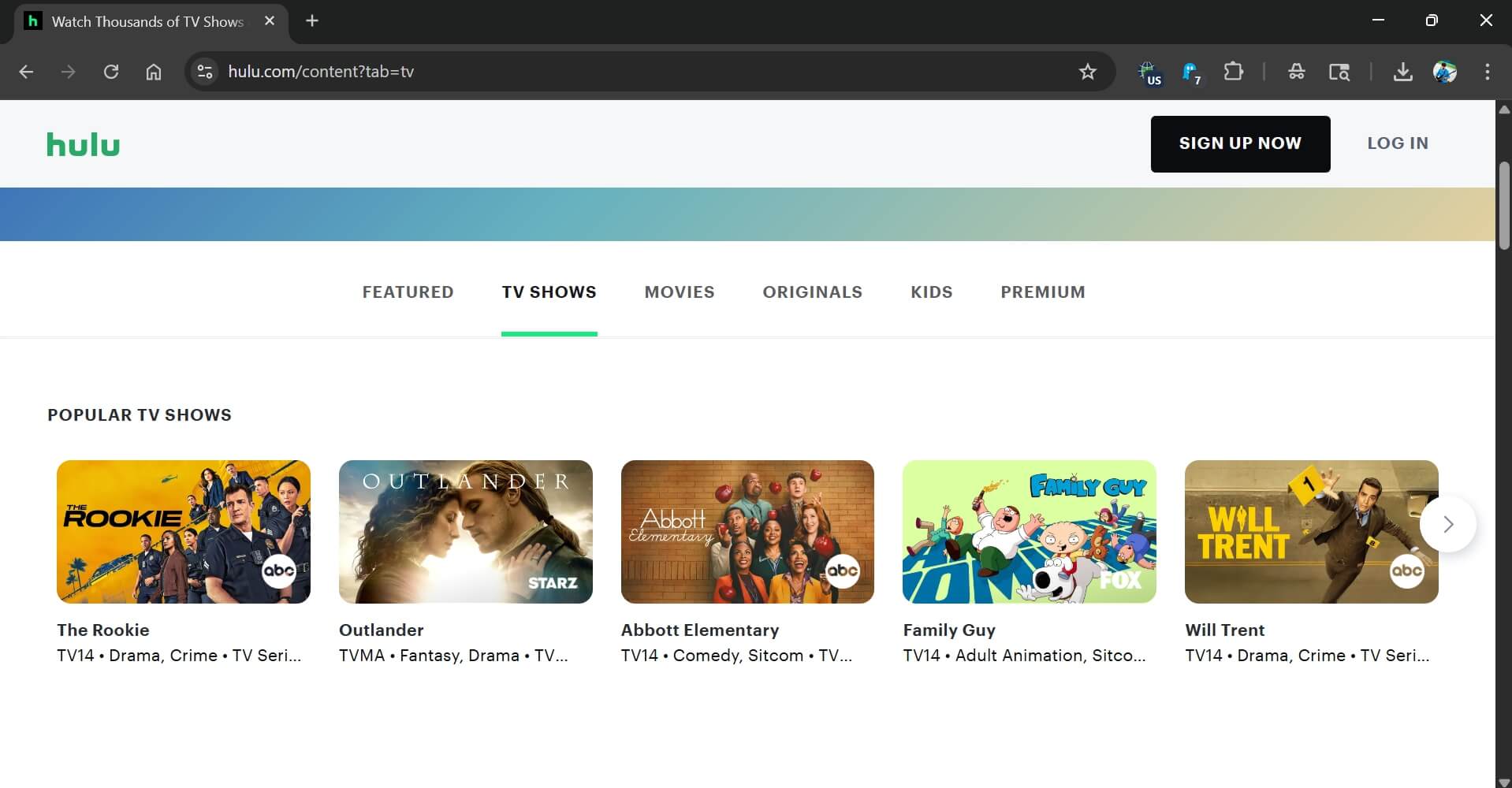Open the browser profile avatar menu
Image resolution: width=1512 pixels, height=788 pixels.
pos(1445,72)
